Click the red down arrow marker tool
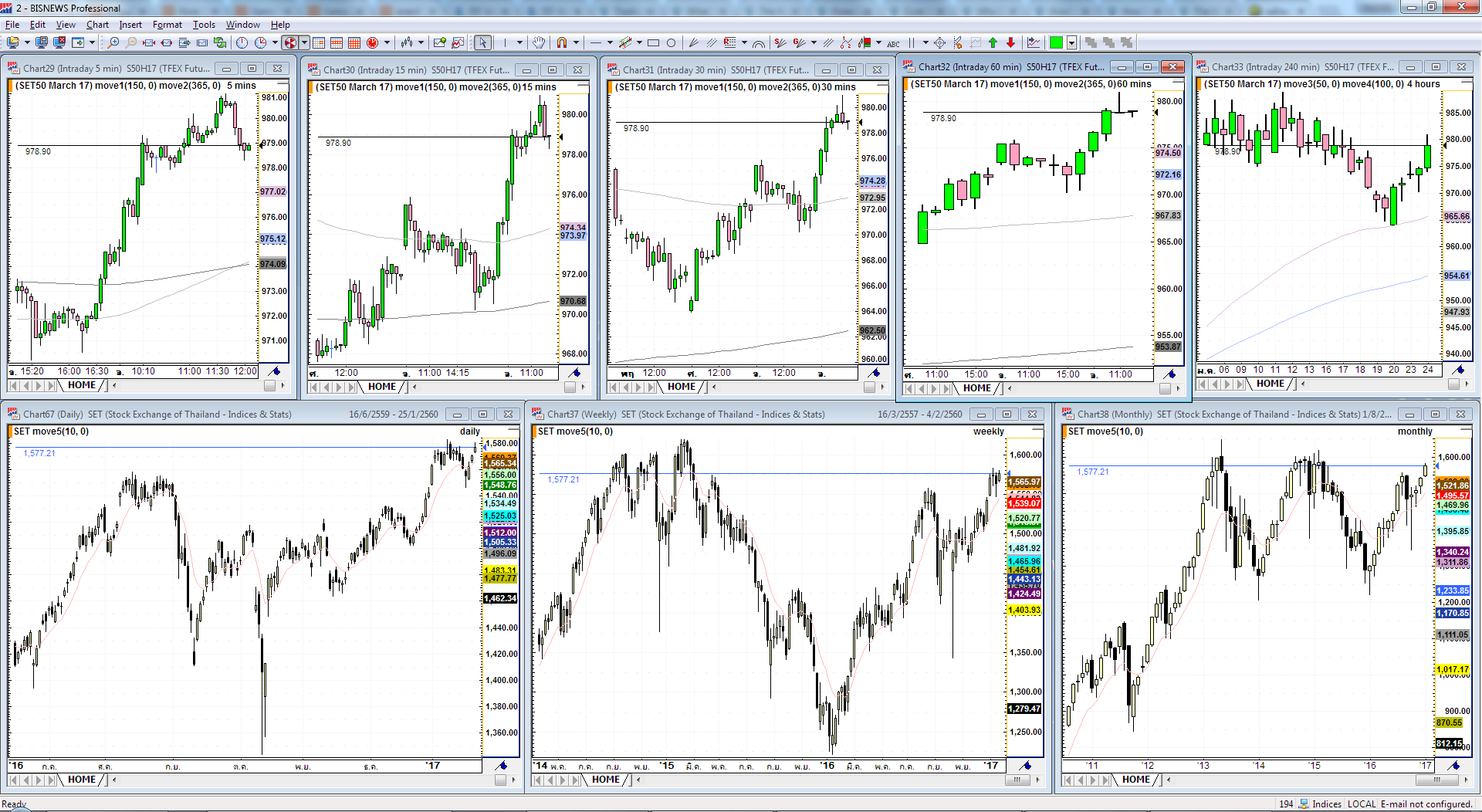The height and width of the screenshot is (812, 1482). coord(1010,42)
